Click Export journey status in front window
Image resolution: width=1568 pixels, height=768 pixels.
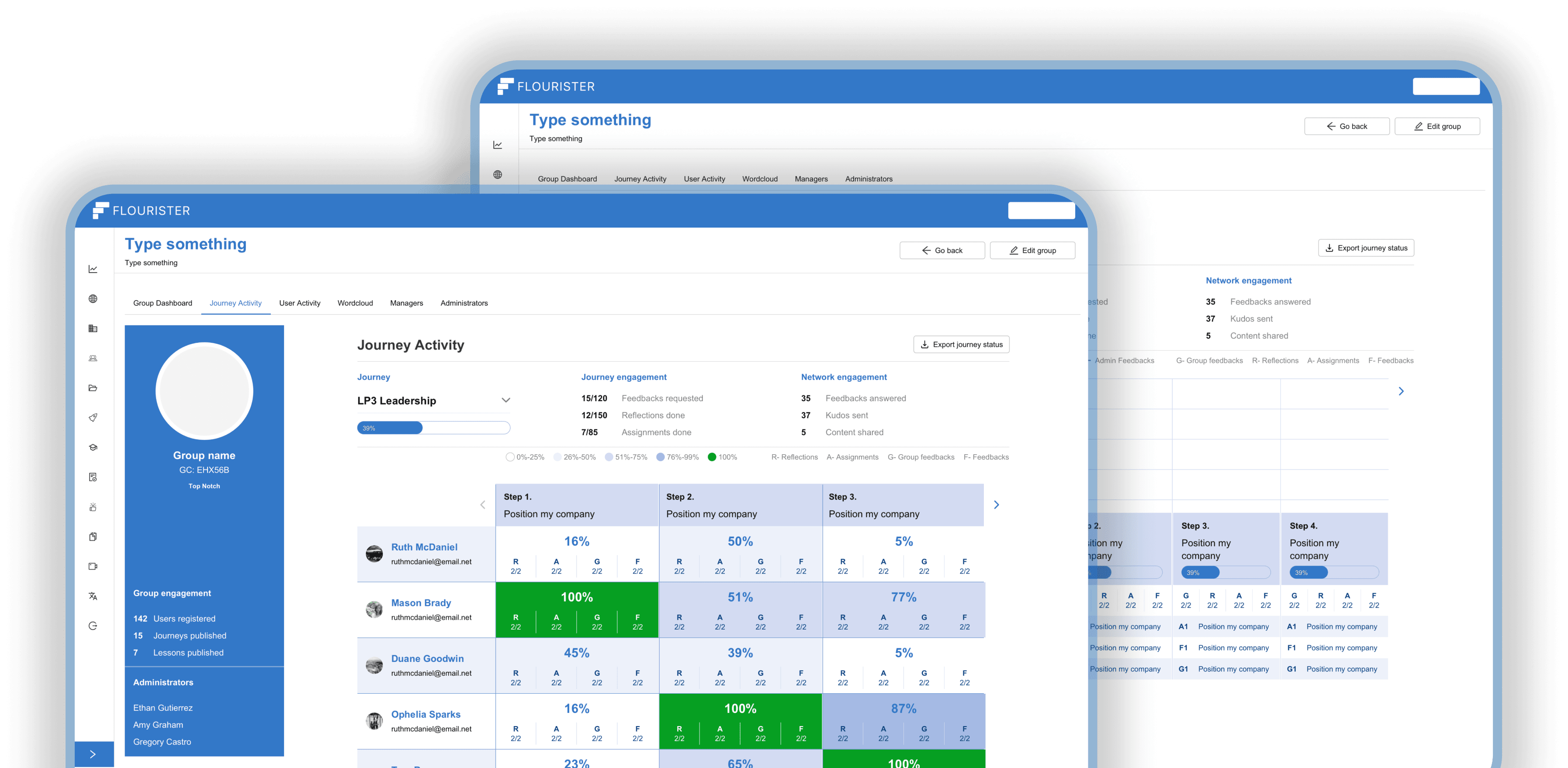[961, 344]
